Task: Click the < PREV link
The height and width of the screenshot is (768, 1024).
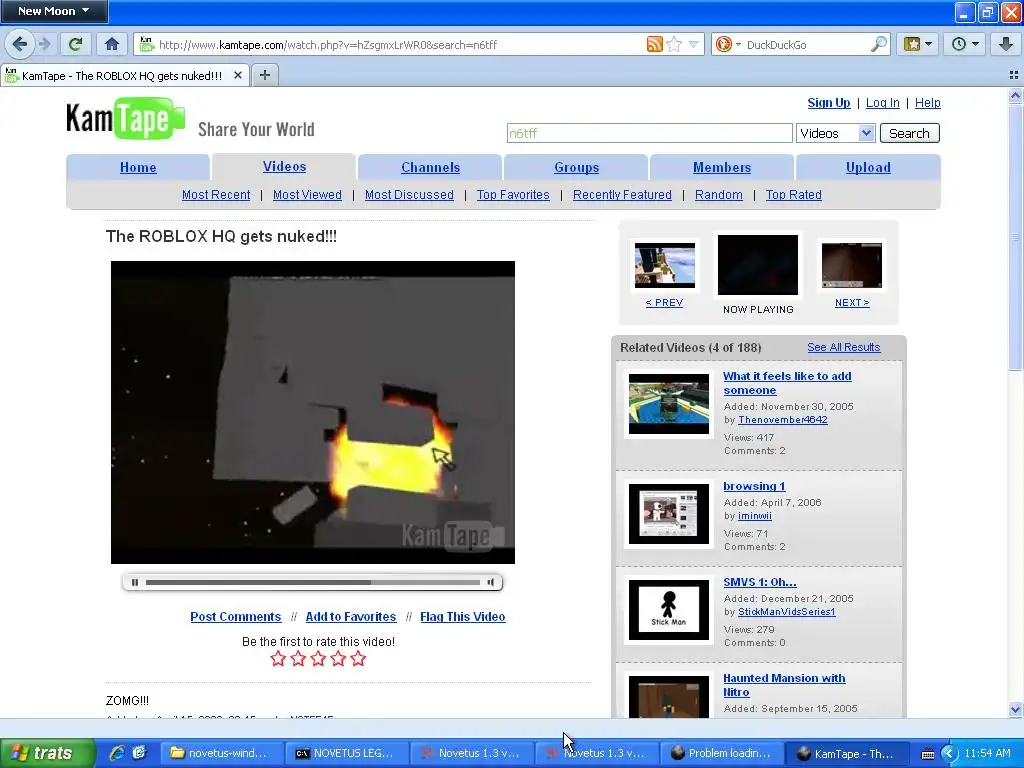Action: click(664, 302)
